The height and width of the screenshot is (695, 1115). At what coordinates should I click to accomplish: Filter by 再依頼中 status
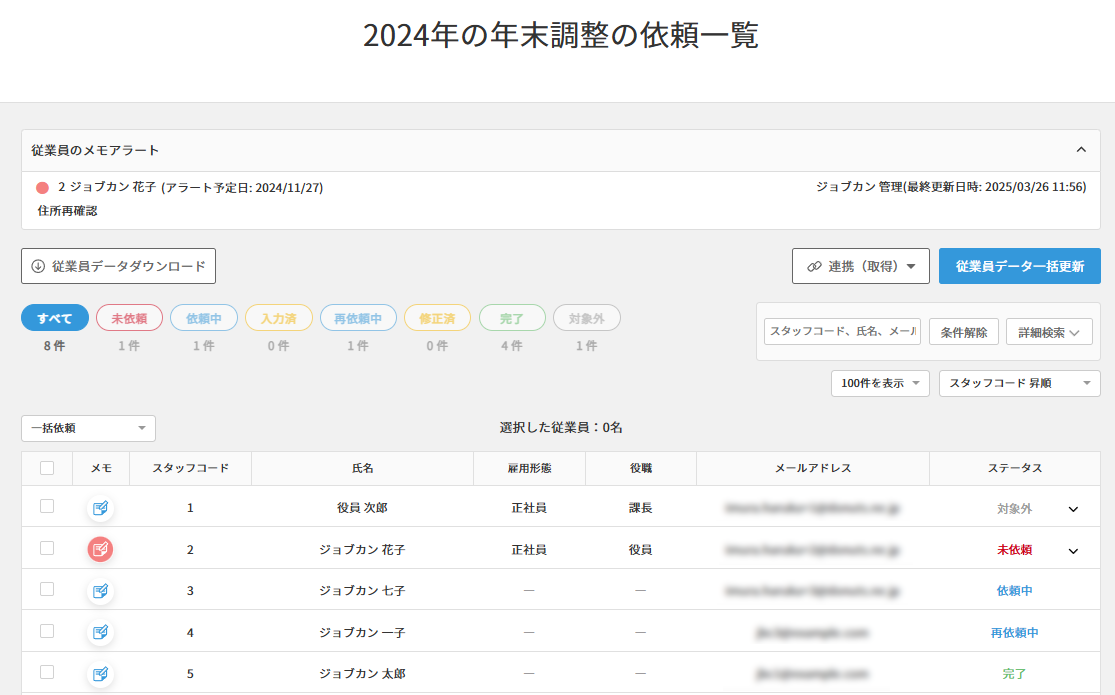pos(358,318)
